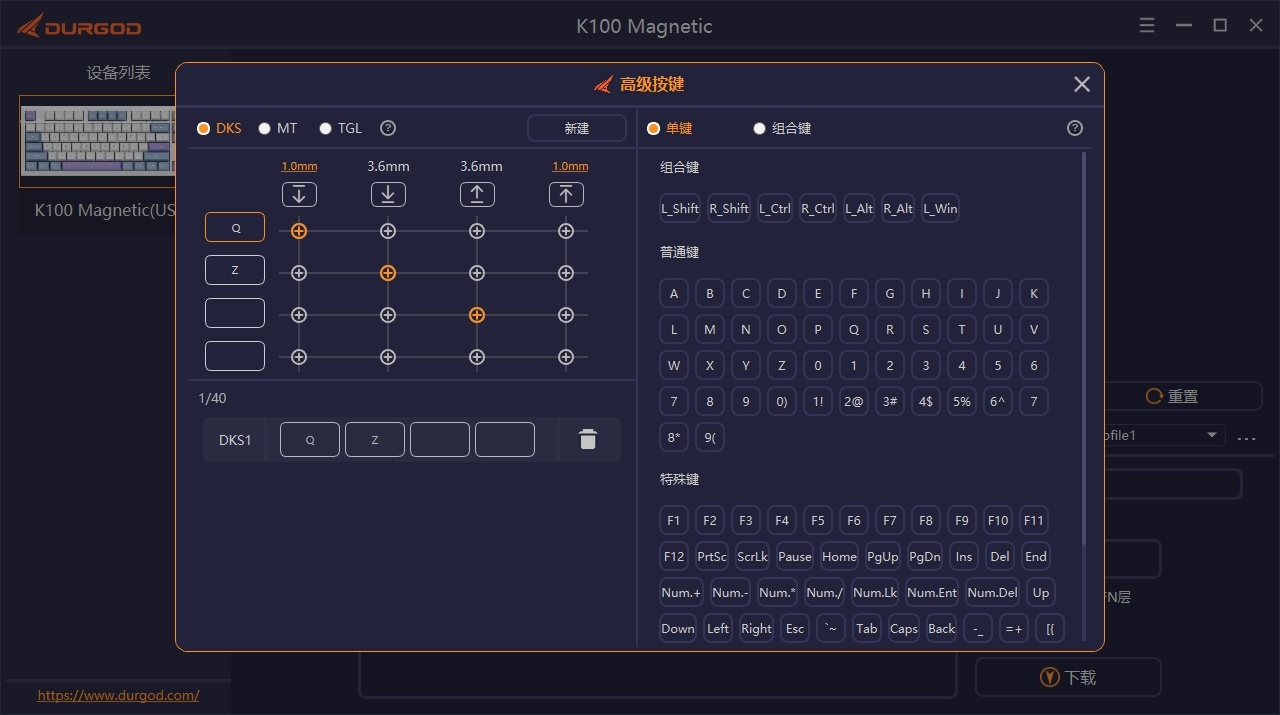Click the full-release icon (up arrow to bar)
The image size is (1280, 715).
[566, 195]
